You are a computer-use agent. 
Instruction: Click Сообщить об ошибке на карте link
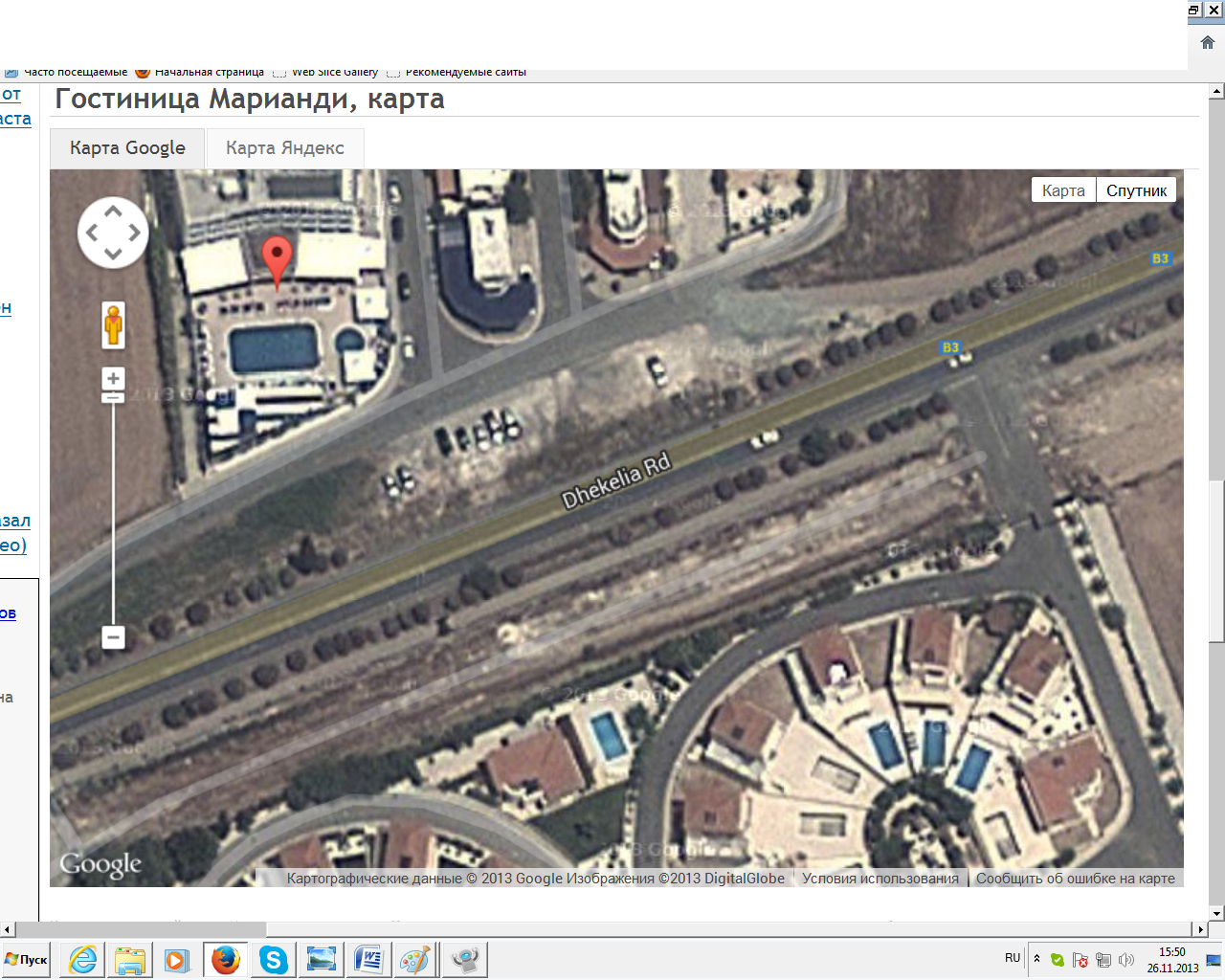pyautogui.click(x=1075, y=879)
